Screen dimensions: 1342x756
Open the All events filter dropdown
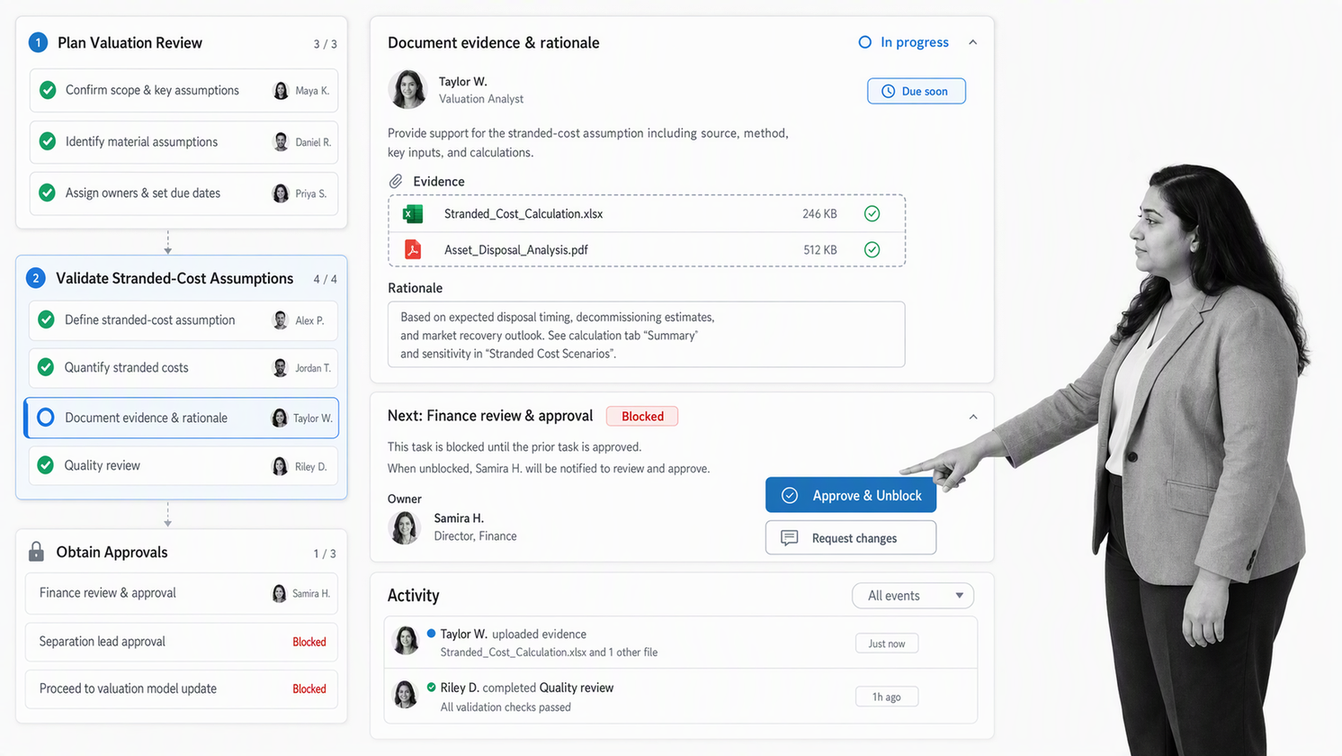(x=913, y=596)
